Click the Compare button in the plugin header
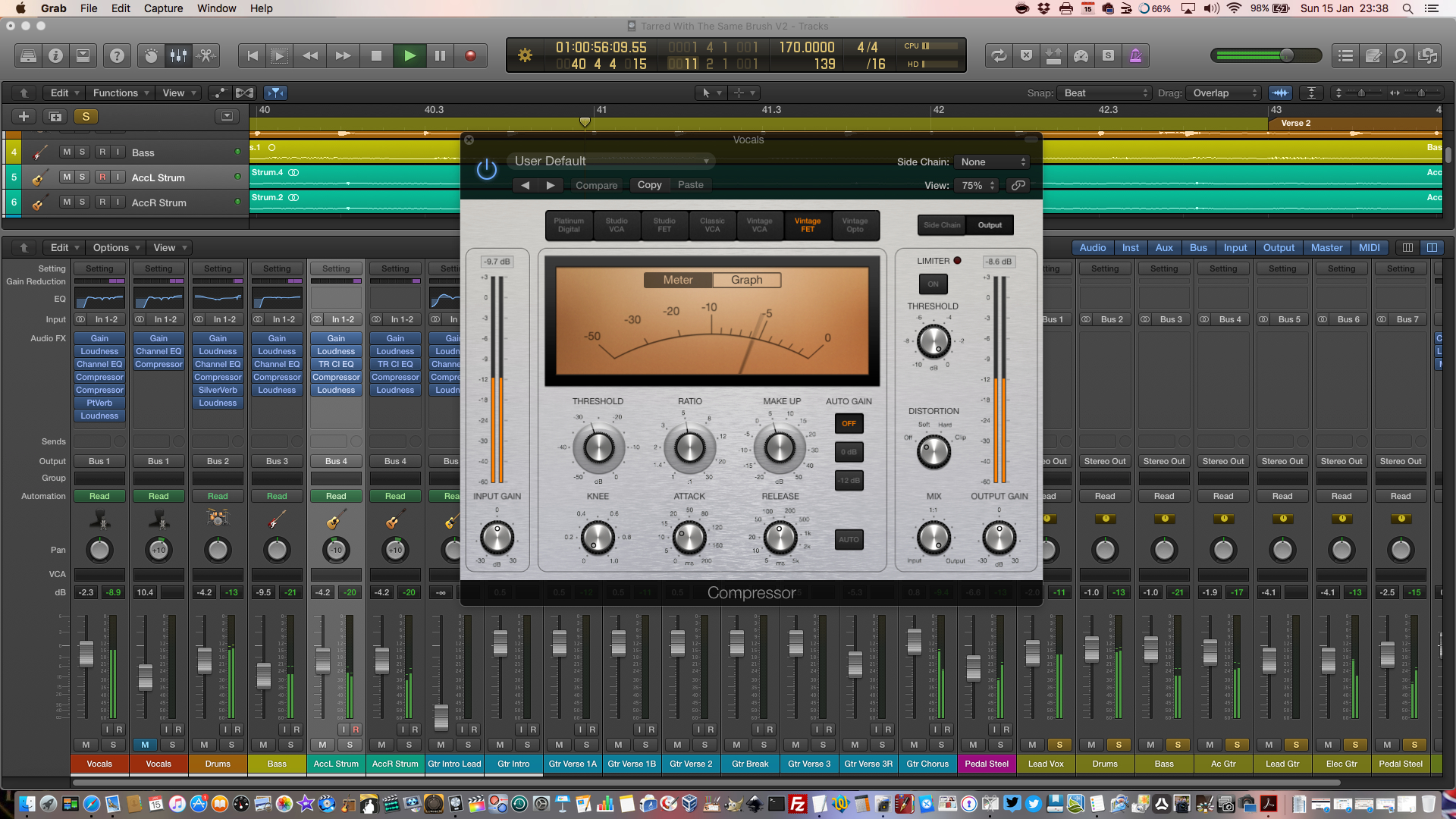 tap(596, 185)
